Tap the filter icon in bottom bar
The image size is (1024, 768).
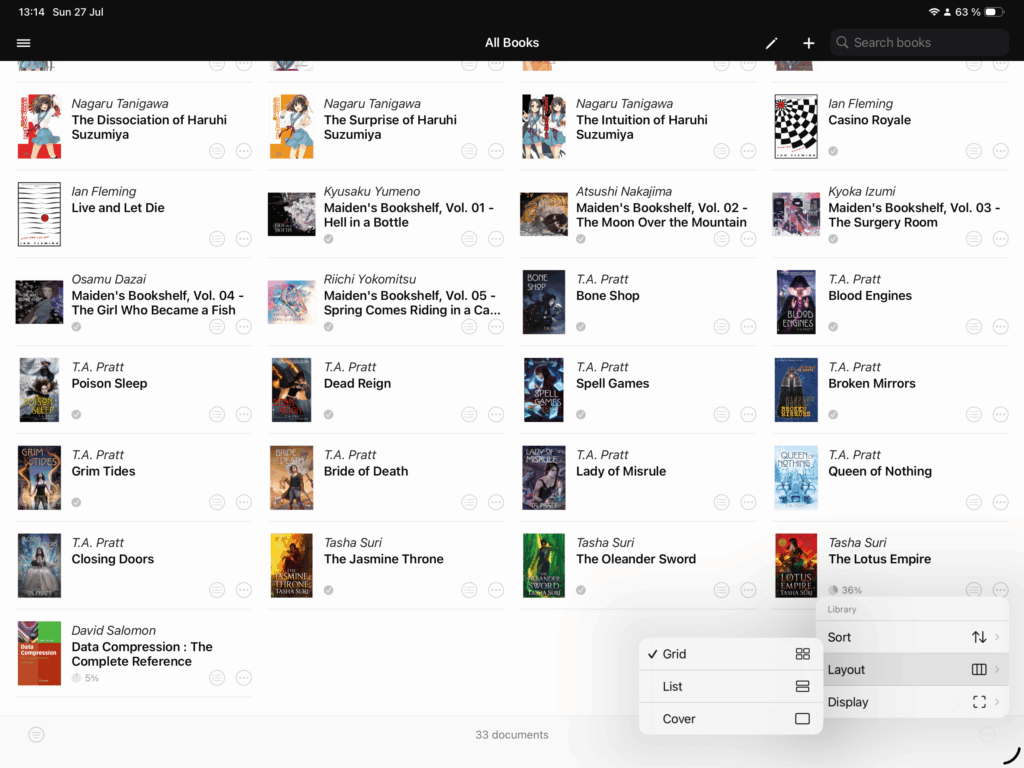(x=37, y=735)
